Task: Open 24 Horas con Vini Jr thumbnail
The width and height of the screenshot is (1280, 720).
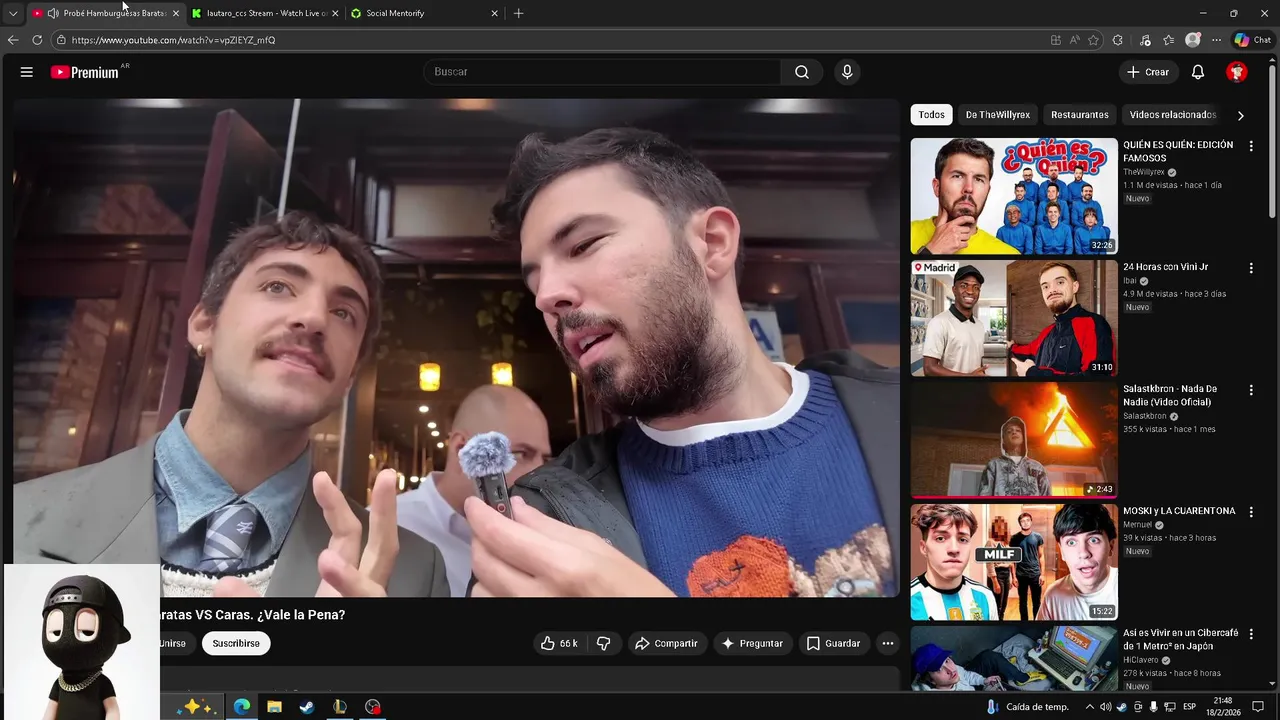Action: [1014, 318]
